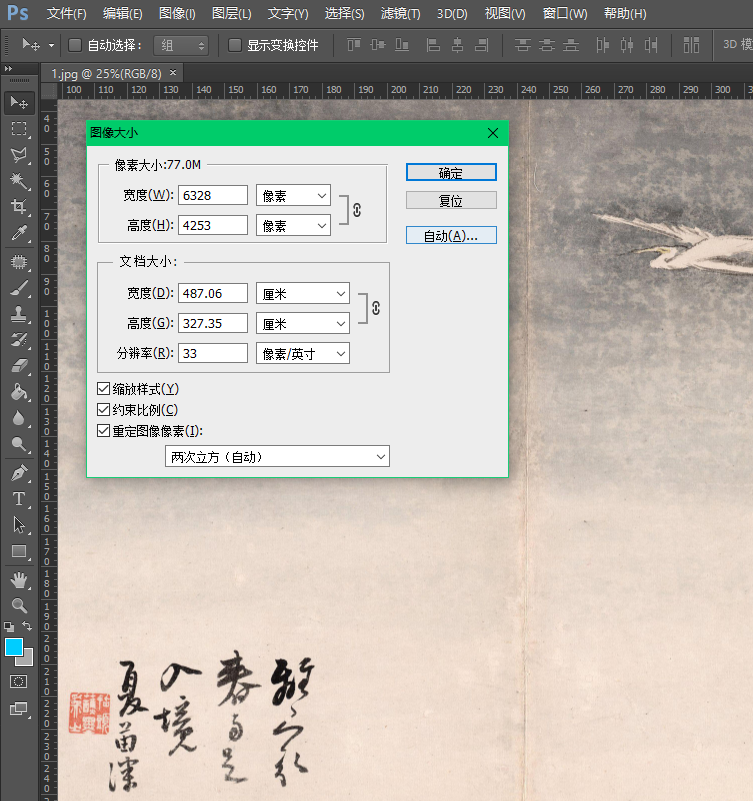Open the 文件 menu
The width and height of the screenshot is (753, 801).
(x=66, y=14)
